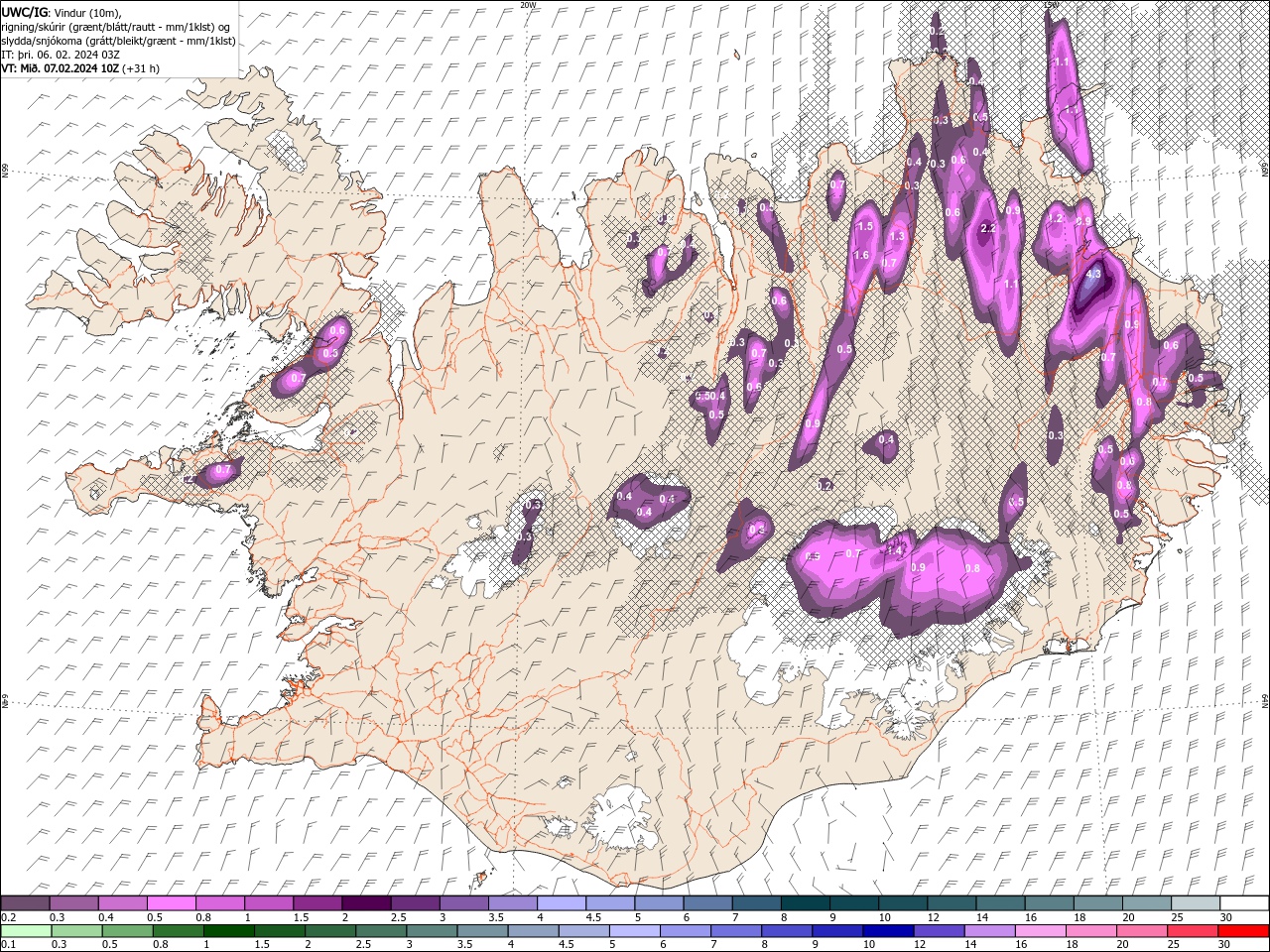Click the '20W' longitude label
1270x952 pixels.
point(527,5)
